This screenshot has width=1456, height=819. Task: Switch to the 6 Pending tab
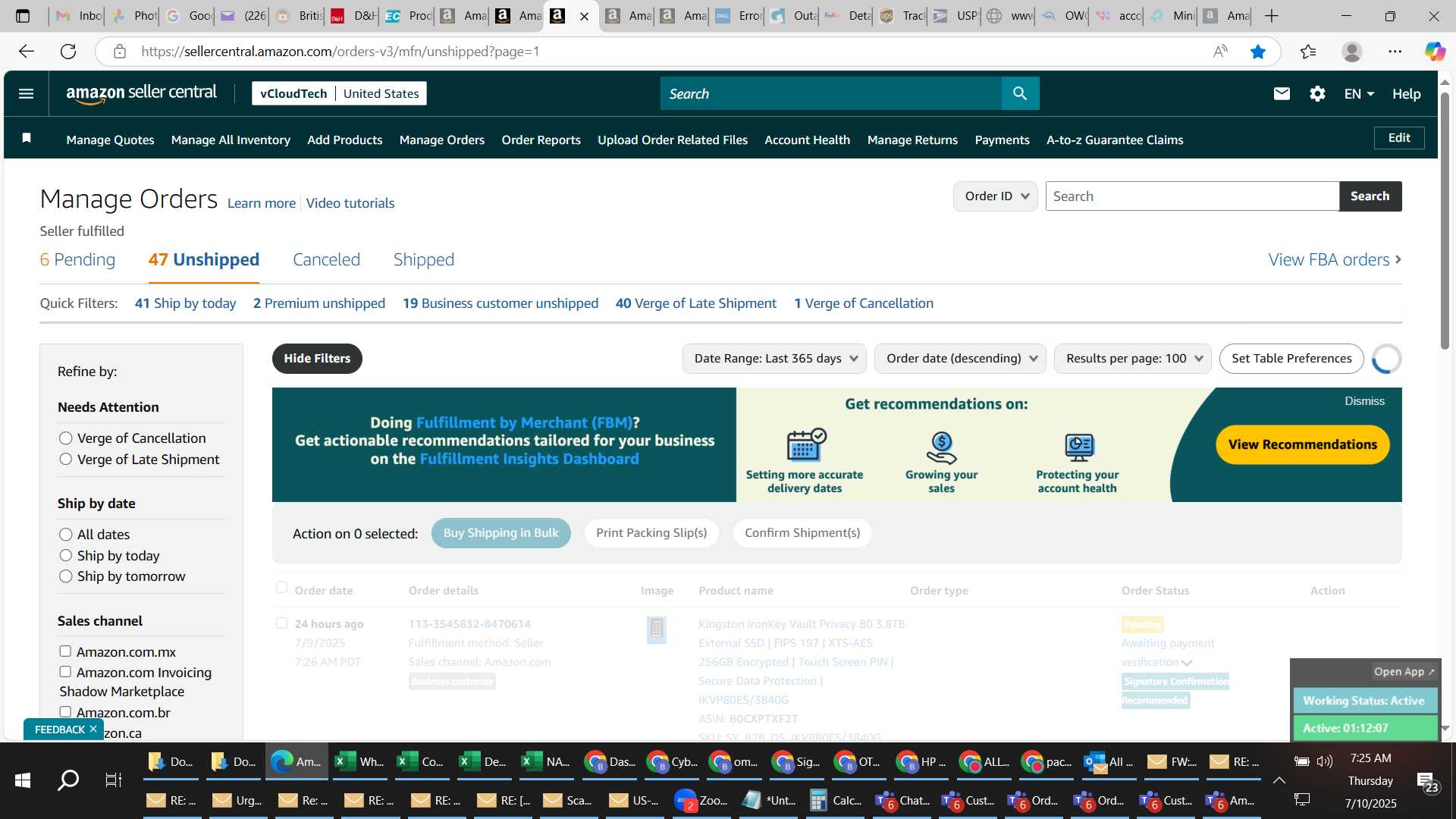[77, 259]
